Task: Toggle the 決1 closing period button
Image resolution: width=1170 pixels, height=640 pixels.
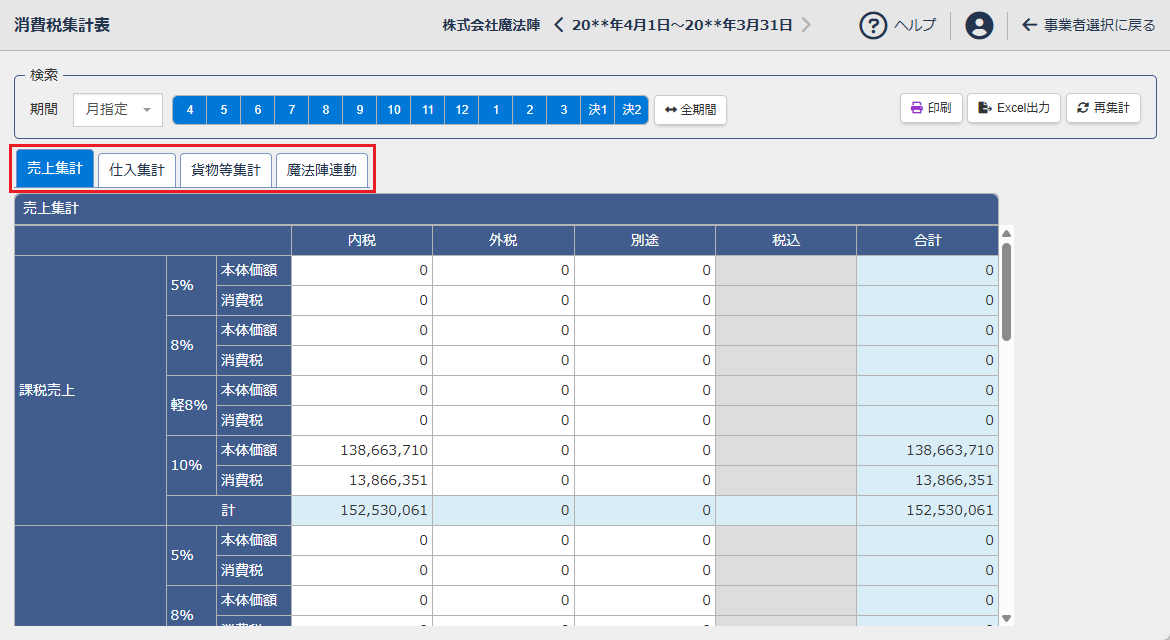Action: pyautogui.click(x=598, y=110)
